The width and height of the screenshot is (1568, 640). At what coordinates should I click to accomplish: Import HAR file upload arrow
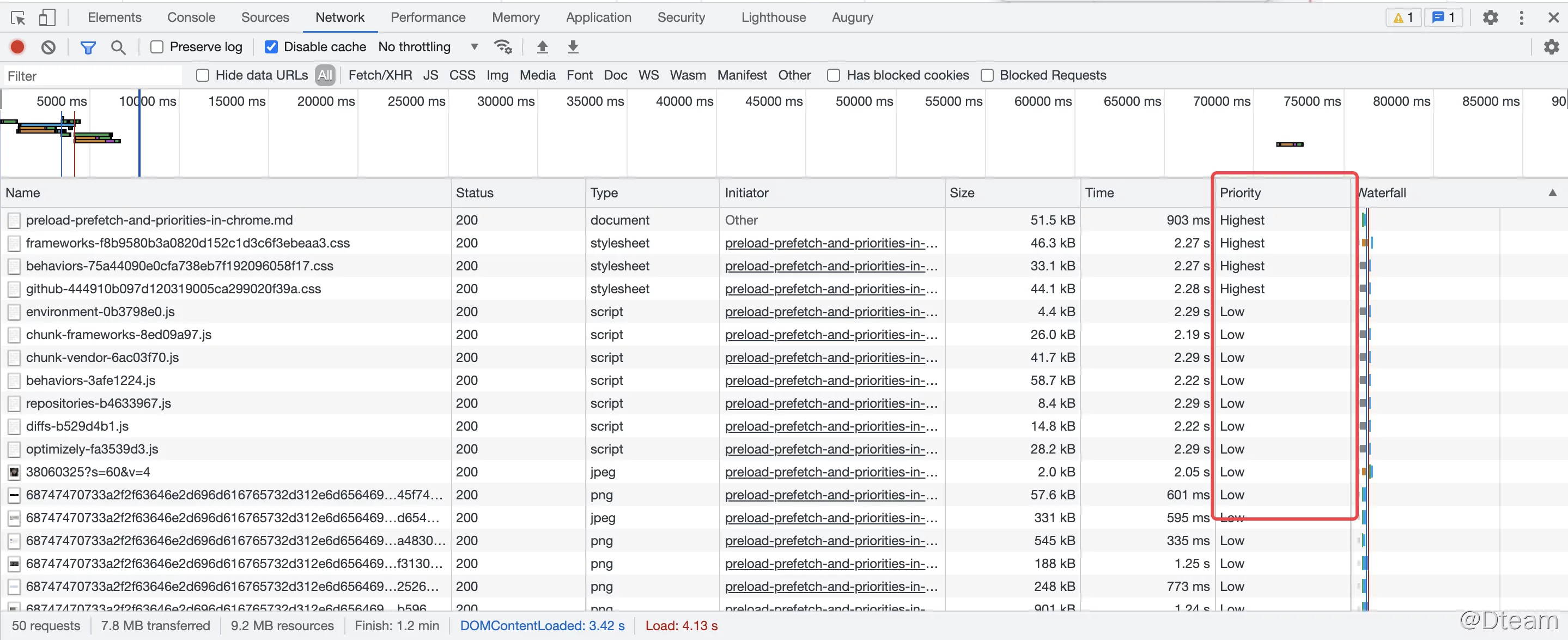point(542,47)
